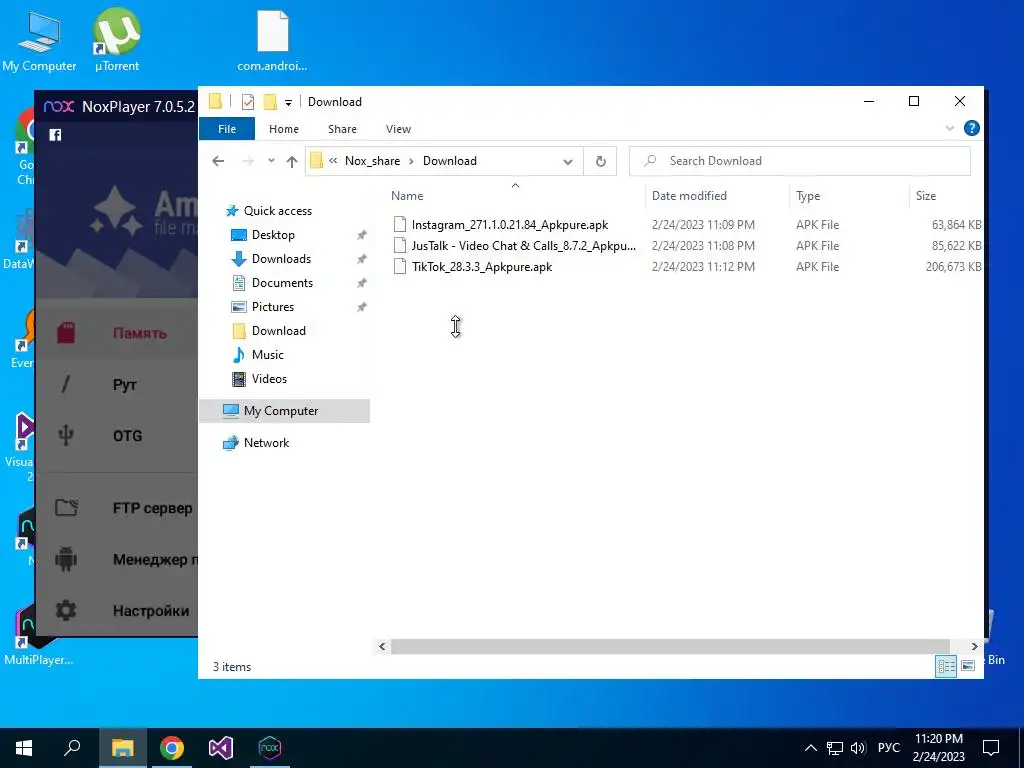Viewport: 1024px width, 768px height.
Task: Select Downloads in navigation pane
Action: pyautogui.click(x=281, y=259)
